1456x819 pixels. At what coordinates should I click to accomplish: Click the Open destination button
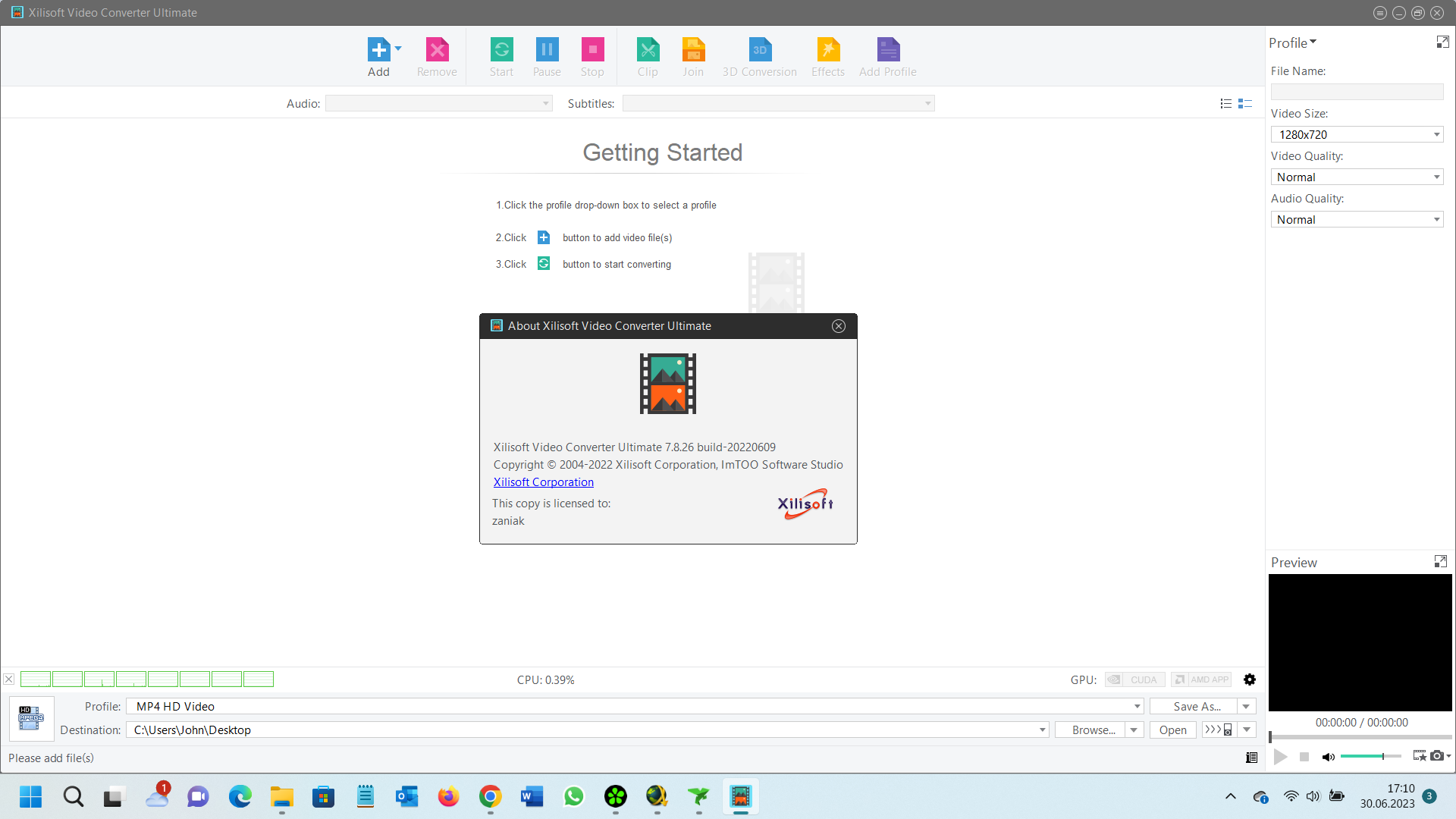click(x=1172, y=730)
